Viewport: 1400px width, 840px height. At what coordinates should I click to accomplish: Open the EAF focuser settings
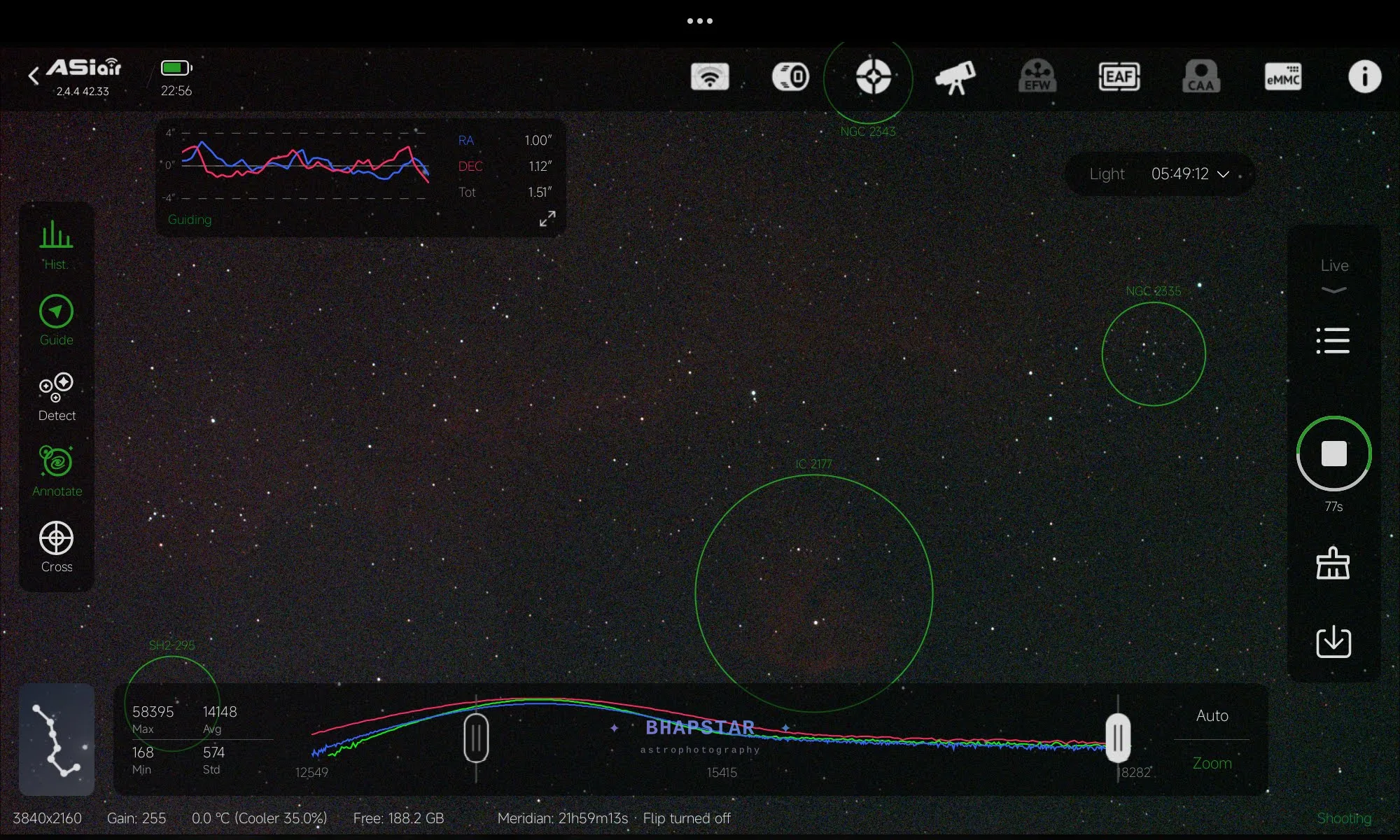1119,76
